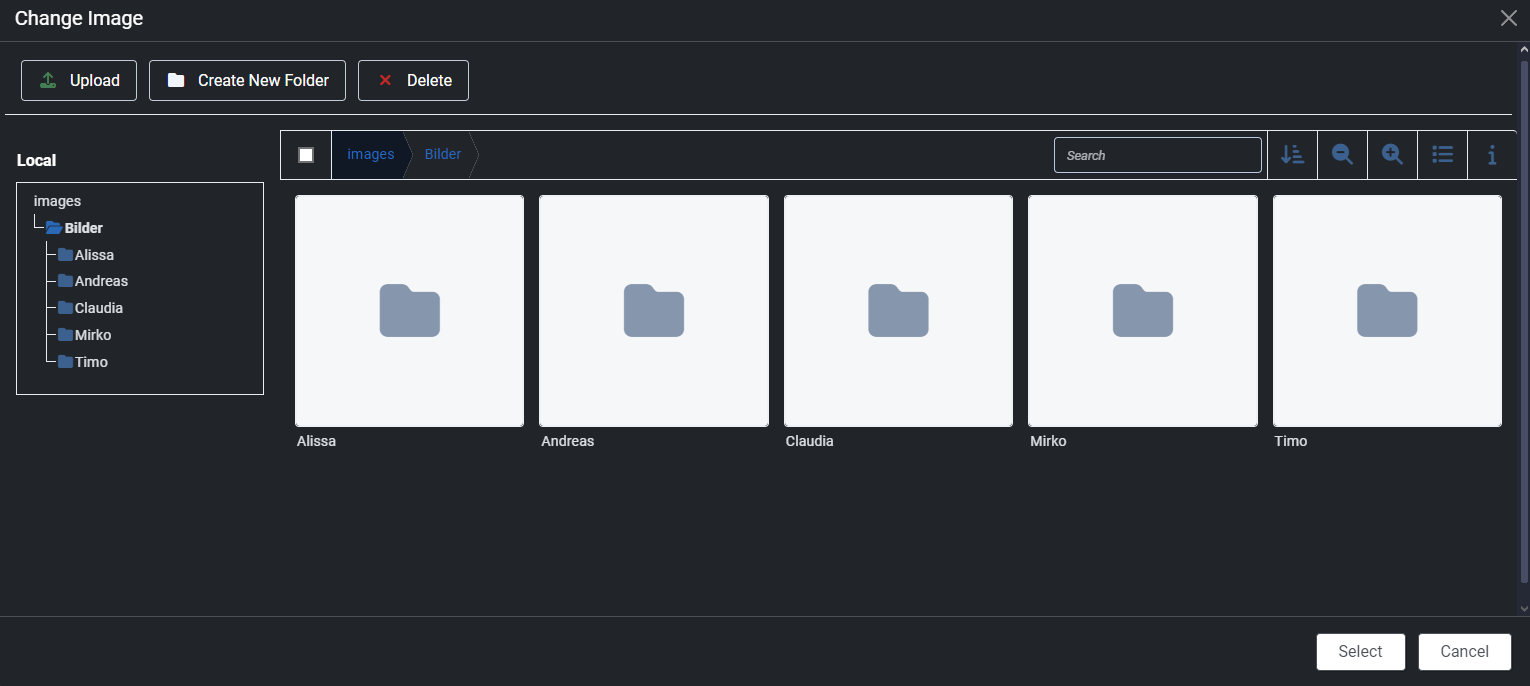Open the Timo folder thumbnail
Screen dimensions: 1530x686
point(1386,311)
